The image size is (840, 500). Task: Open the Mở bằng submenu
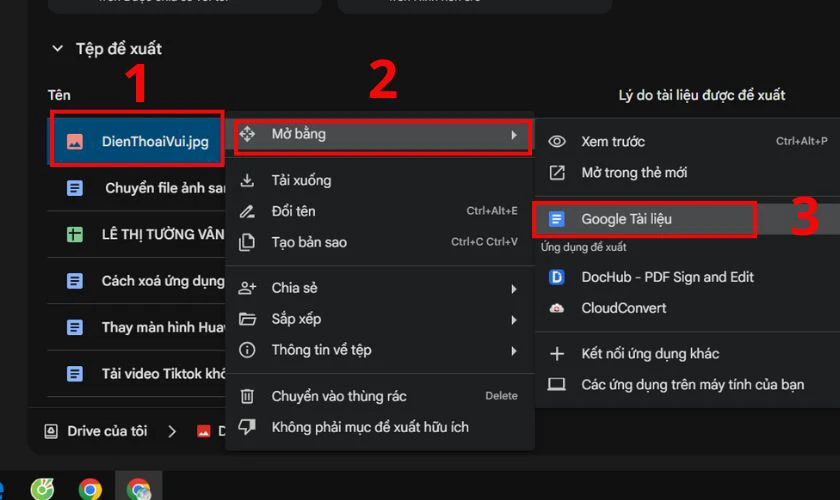[x=380, y=135]
